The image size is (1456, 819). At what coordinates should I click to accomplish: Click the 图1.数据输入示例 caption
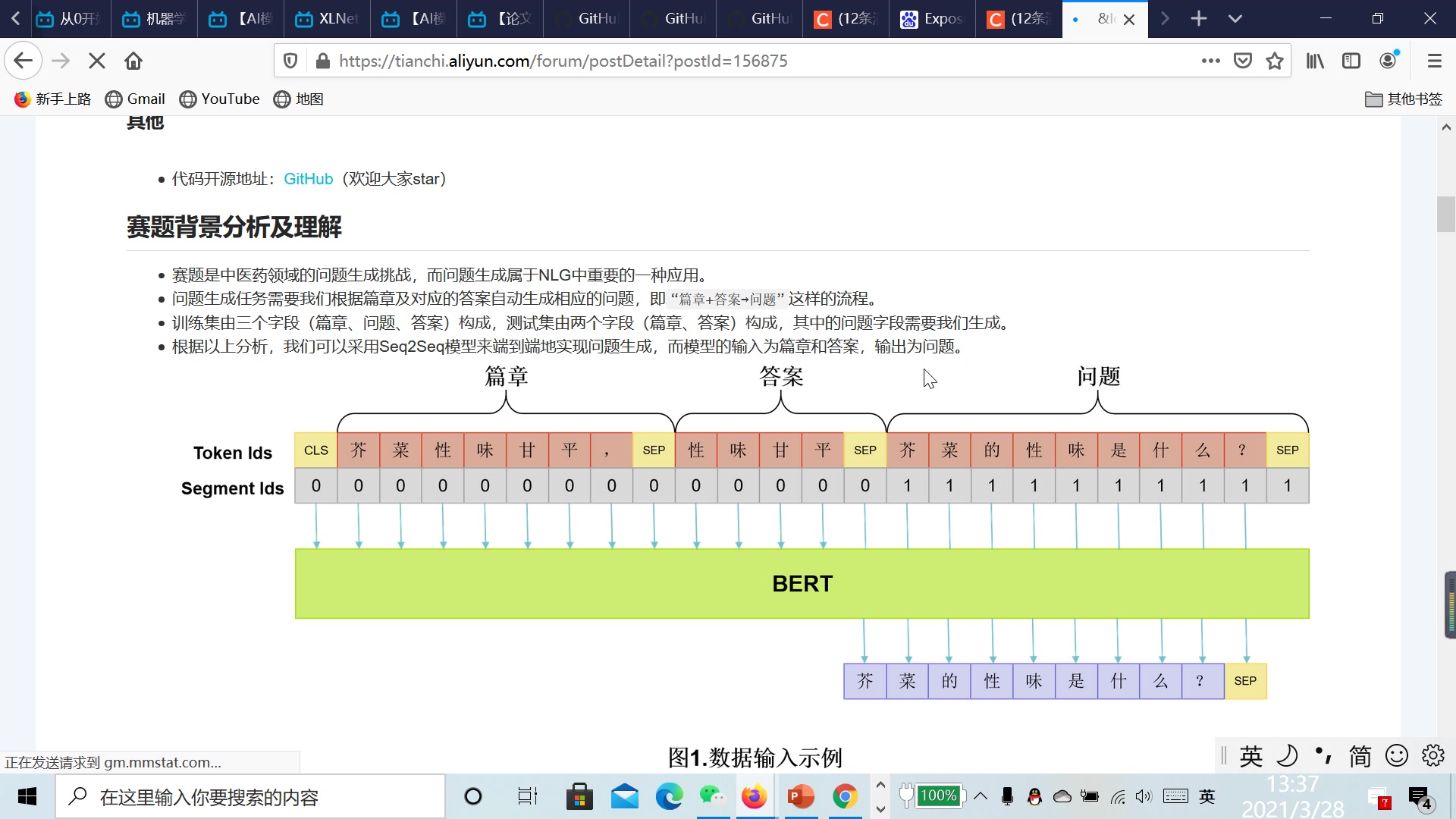pos(755,758)
